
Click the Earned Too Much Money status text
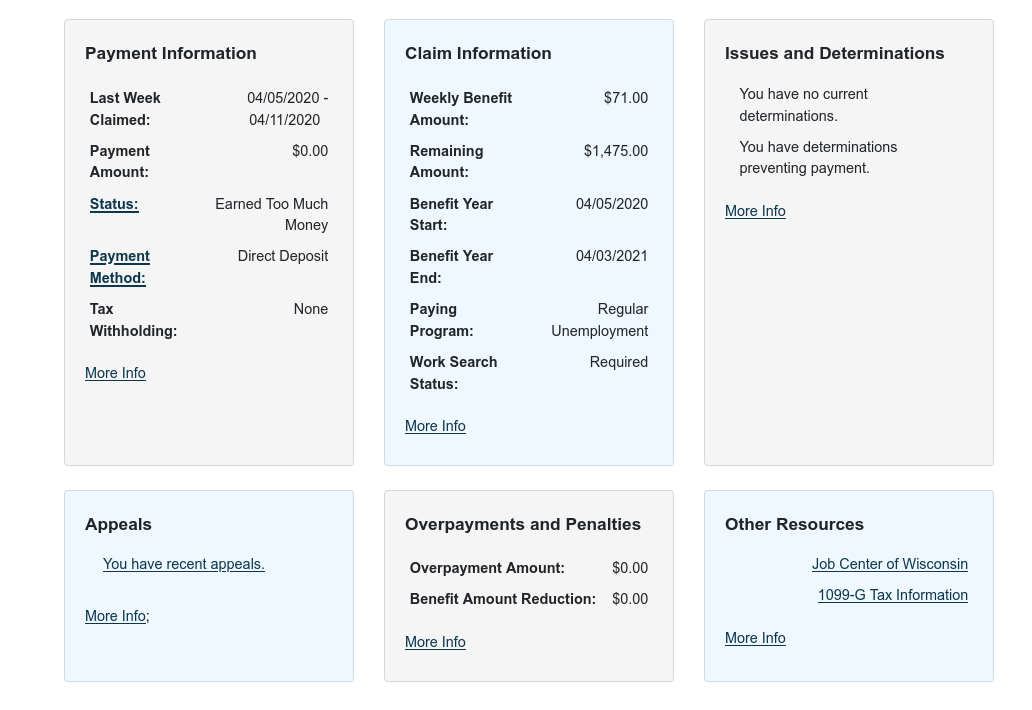point(271,214)
